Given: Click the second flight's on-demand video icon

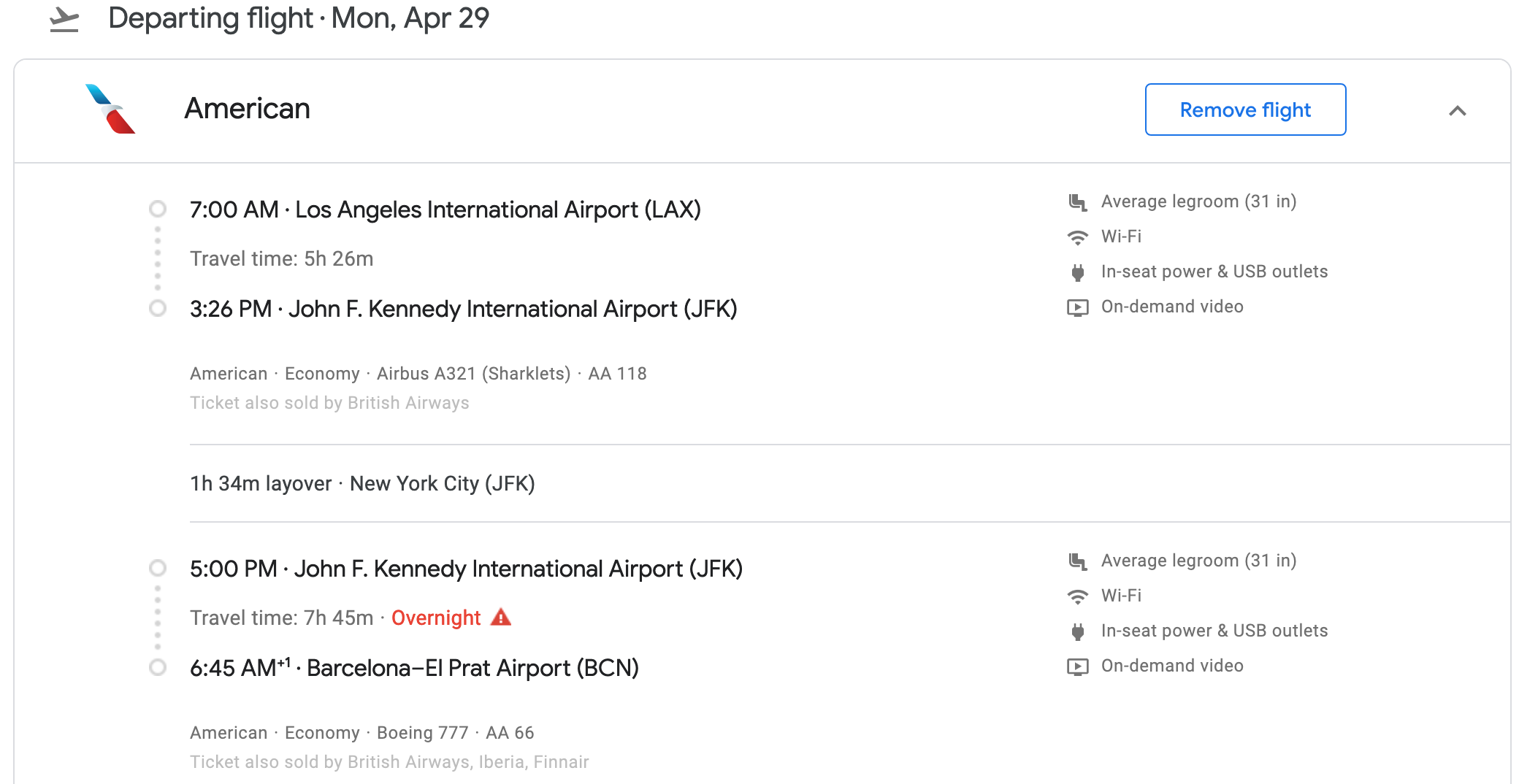Looking at the screenshot, I should coord(1077,666).
